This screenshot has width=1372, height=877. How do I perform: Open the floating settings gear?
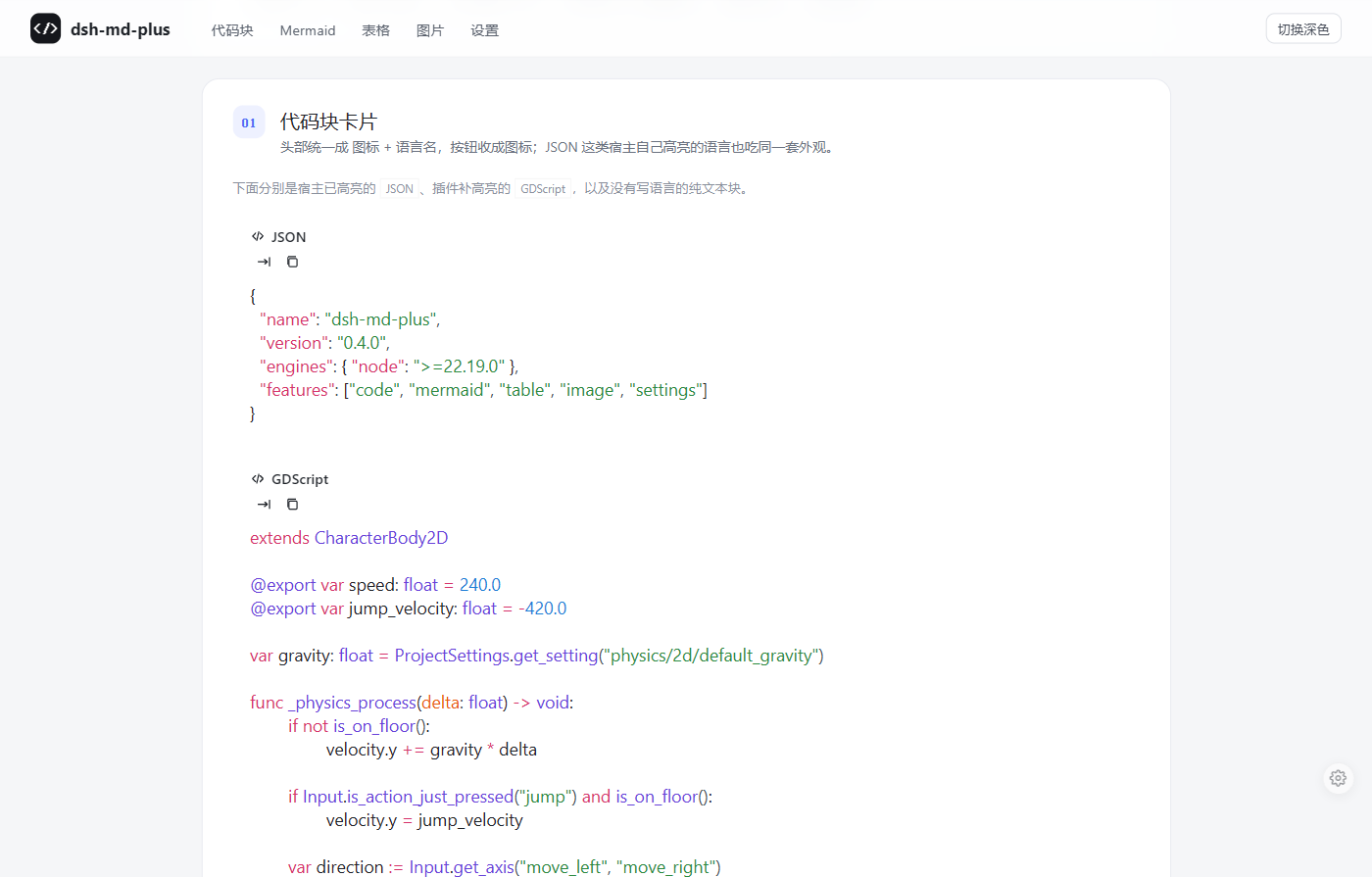(x=1338, y=778)
